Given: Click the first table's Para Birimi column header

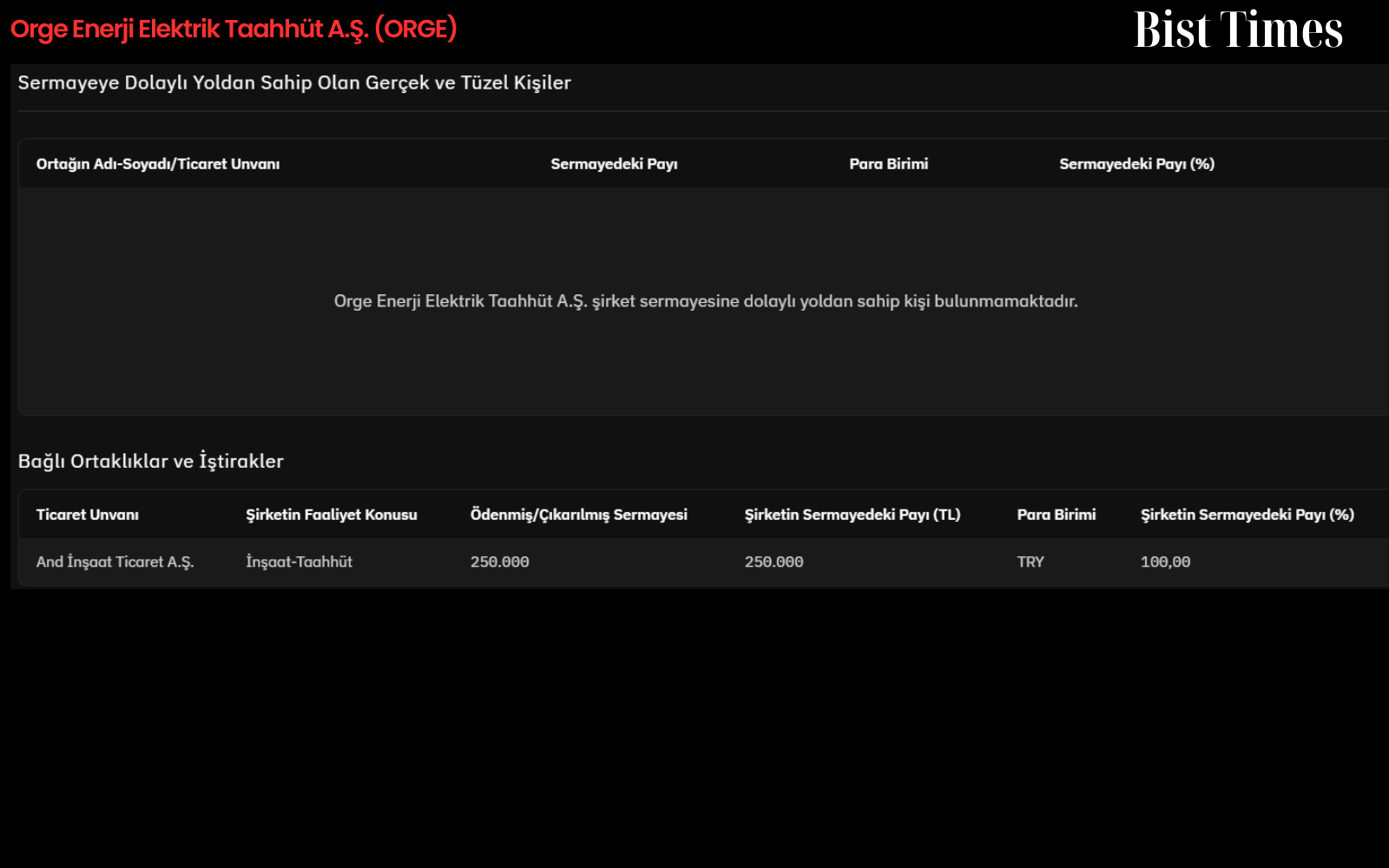Looking at the screenshot, I should [x=888, y=164].
